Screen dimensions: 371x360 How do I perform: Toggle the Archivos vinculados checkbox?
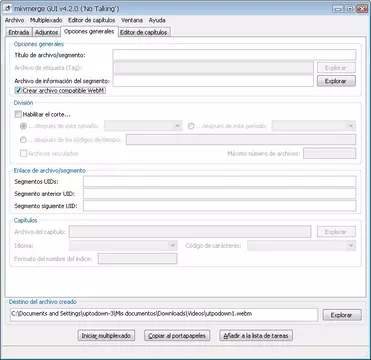tap(23, 153)
